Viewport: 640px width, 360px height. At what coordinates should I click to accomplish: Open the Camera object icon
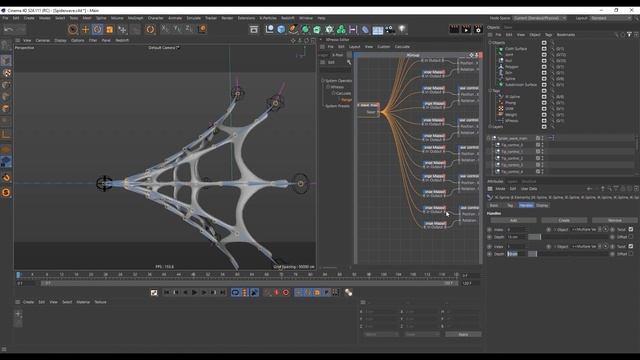coord(390,29)
